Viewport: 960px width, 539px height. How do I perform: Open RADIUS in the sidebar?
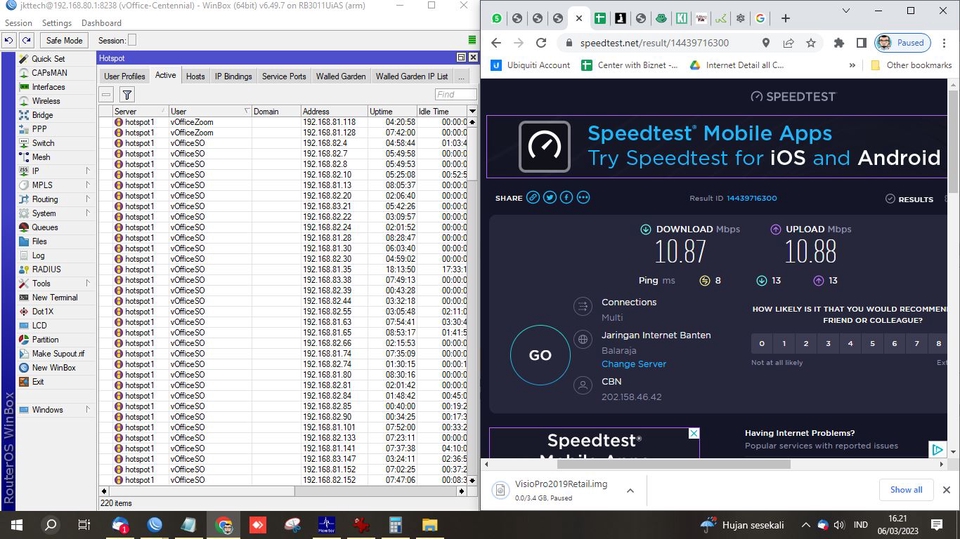coord(46,270)
